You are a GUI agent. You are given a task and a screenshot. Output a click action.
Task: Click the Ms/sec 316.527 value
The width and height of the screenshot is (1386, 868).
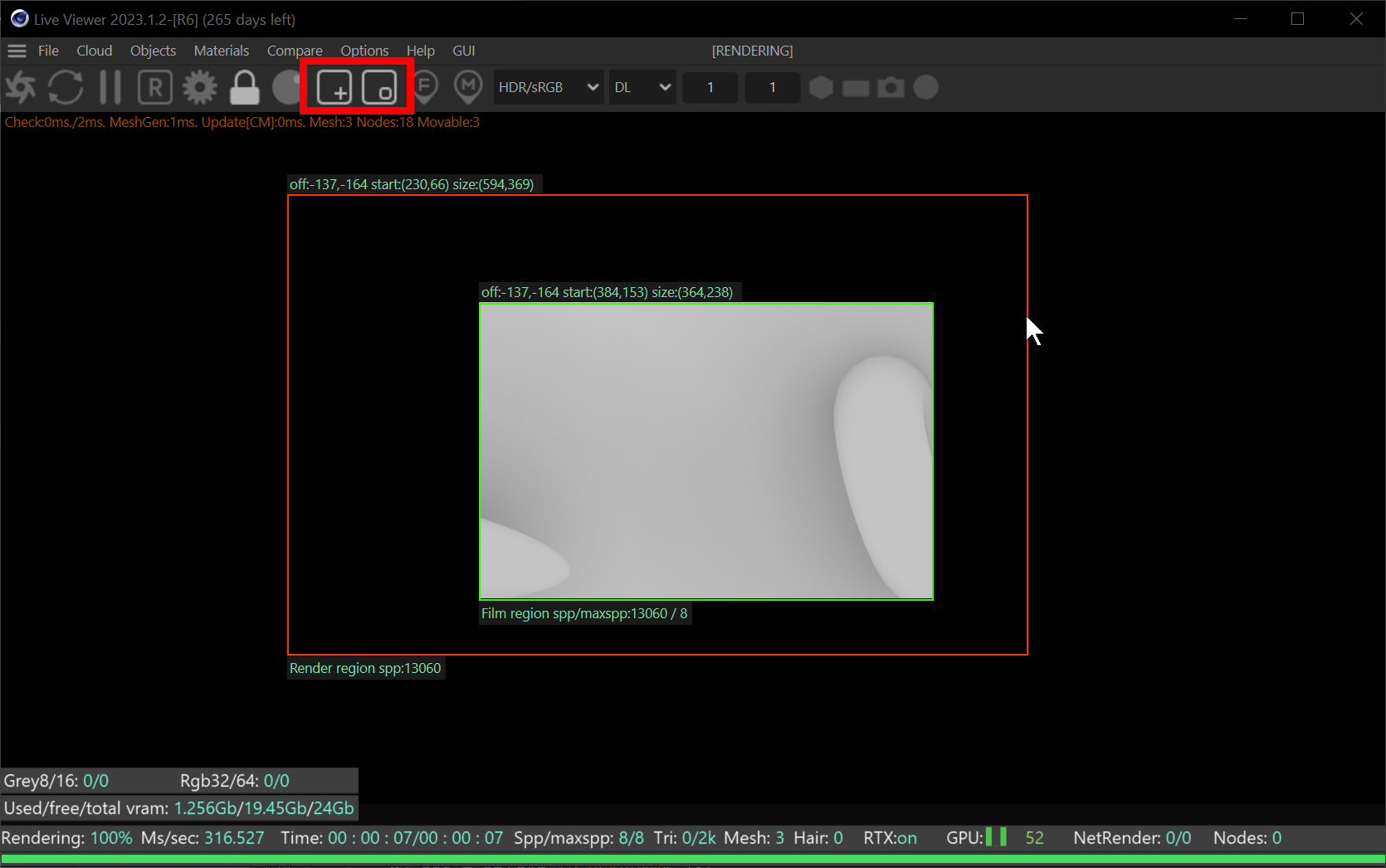pos(203,838)
